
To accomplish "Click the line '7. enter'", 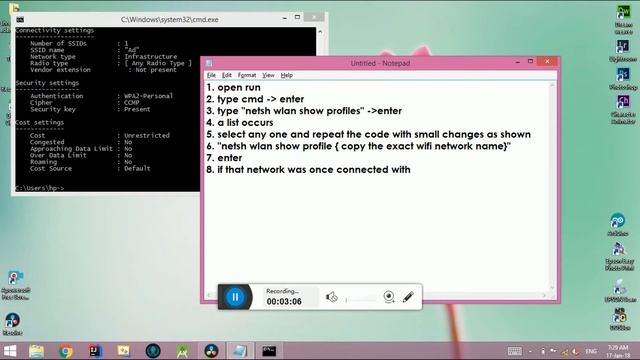I will 224,158.
